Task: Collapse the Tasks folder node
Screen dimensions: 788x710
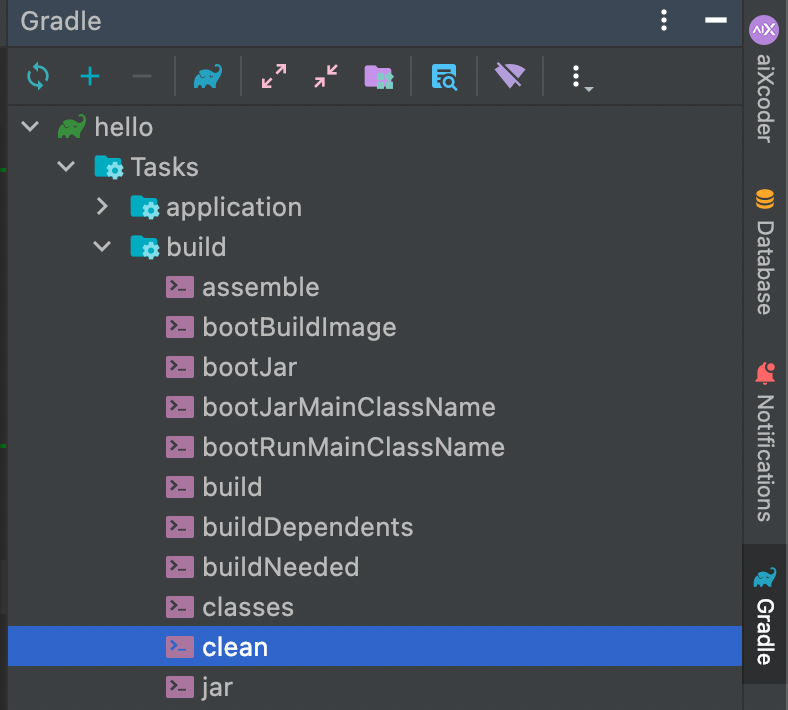Action: tap(66, 166)
